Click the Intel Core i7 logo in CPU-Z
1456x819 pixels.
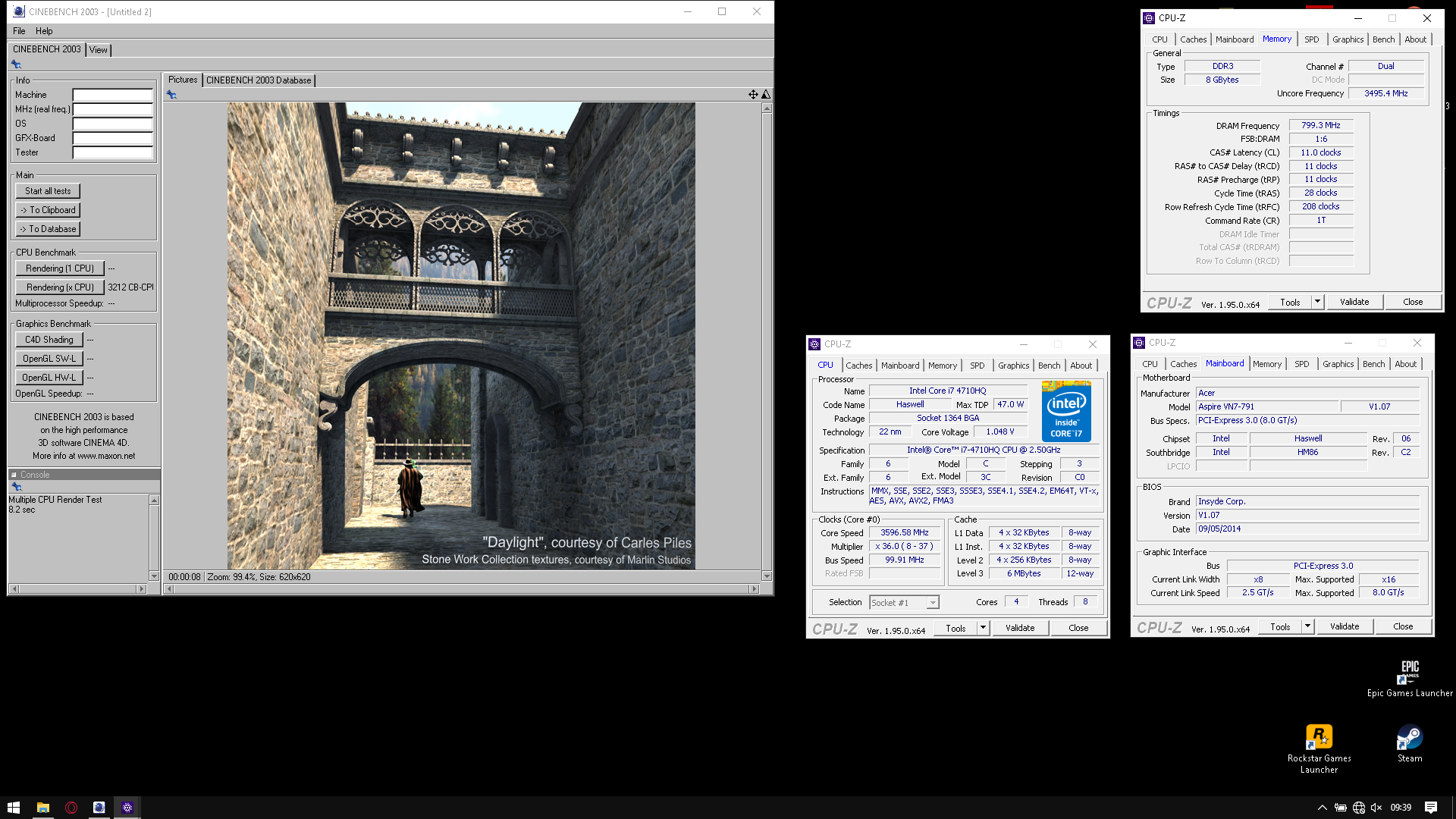[1066, 411]
